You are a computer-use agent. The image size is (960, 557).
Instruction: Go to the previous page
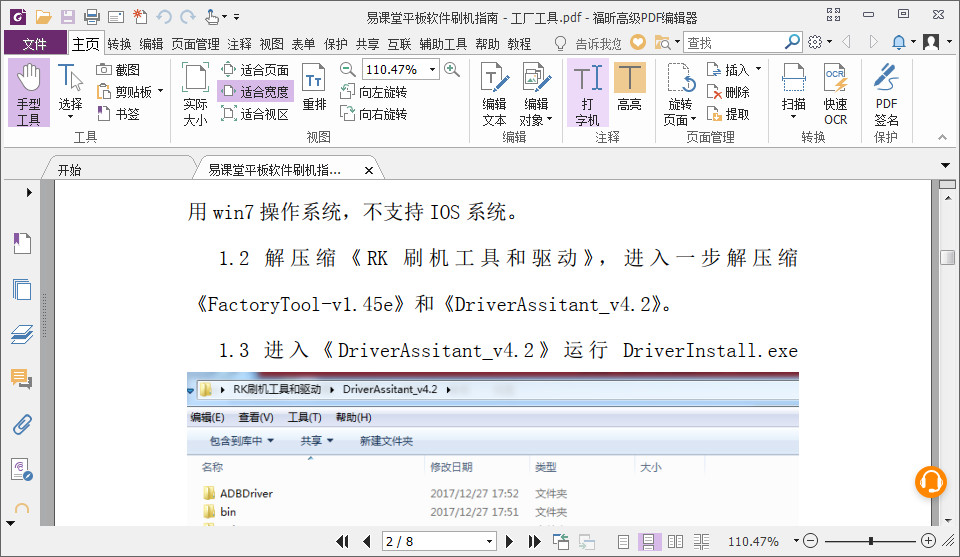click(x=366, y=541)
